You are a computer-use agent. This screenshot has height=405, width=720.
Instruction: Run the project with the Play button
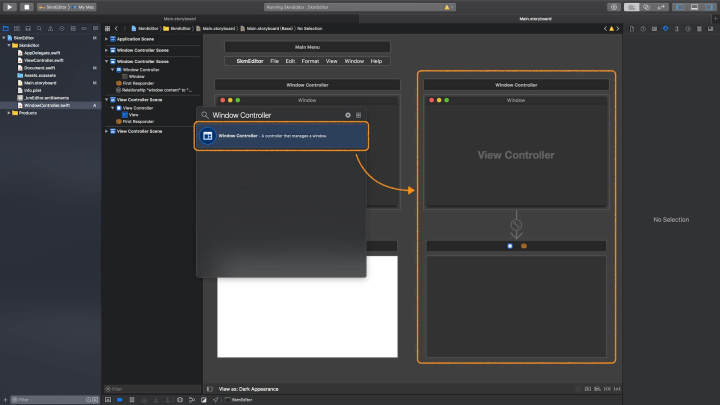[x=9, y=7]
